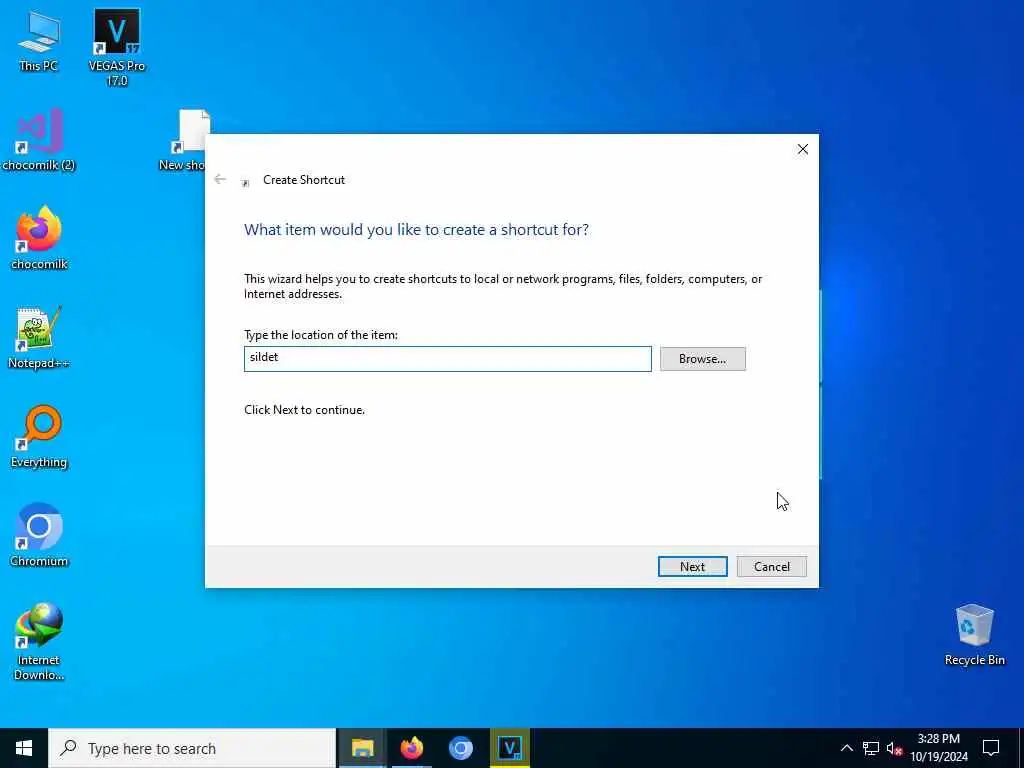Select the Internet Download Manager desktop shortcut

coord(39,642)
